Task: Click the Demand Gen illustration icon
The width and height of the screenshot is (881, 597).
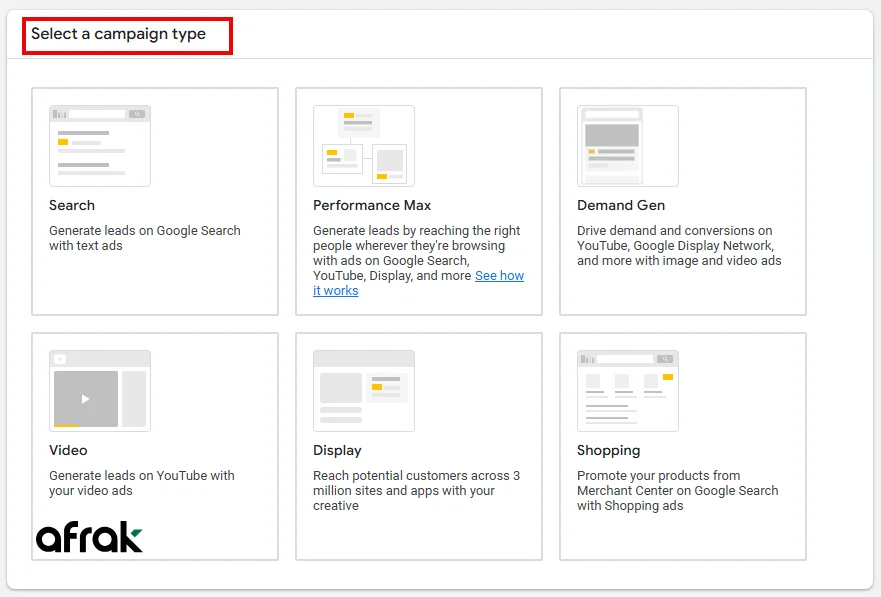Action: (627, 146)
